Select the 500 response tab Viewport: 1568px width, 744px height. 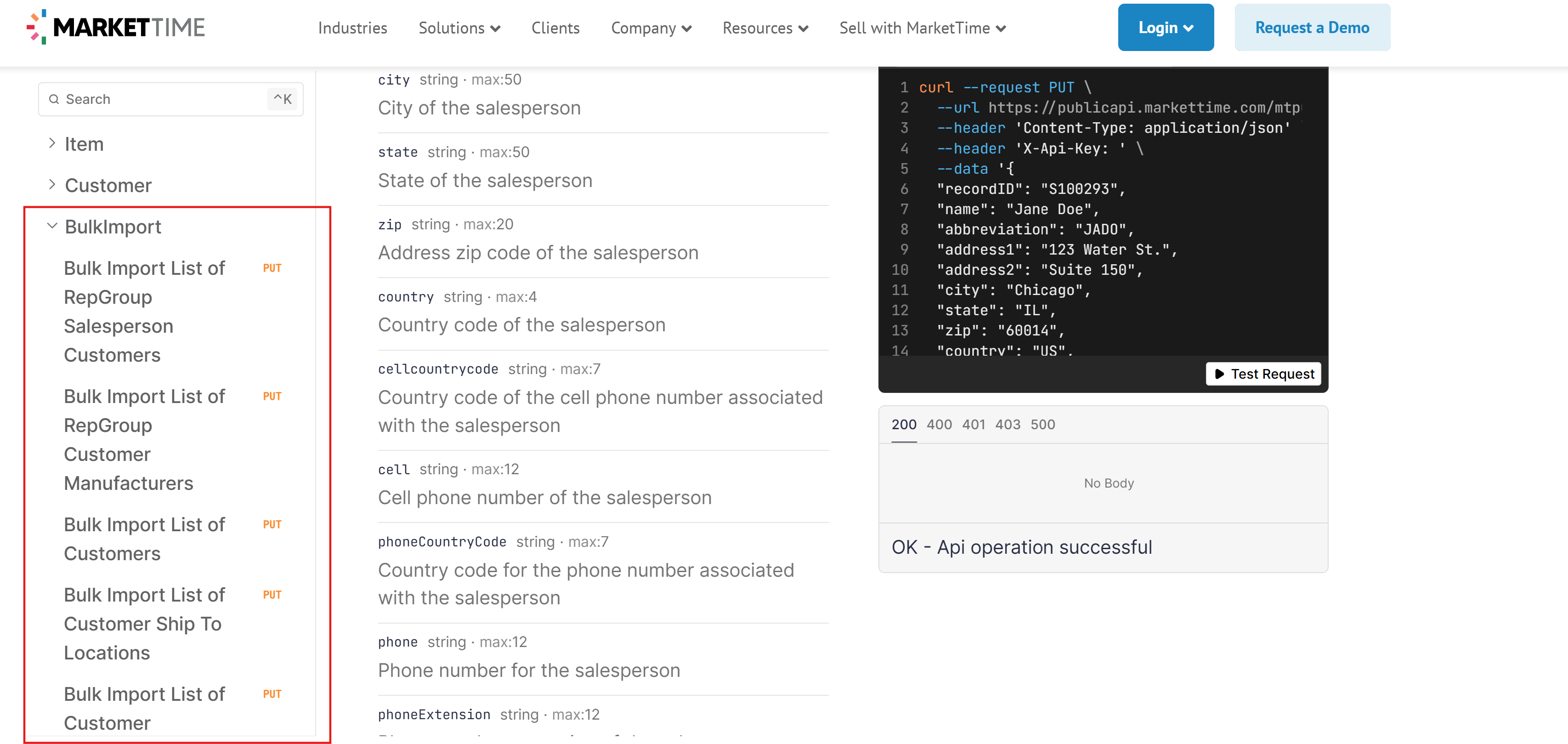coord(1043,424)
